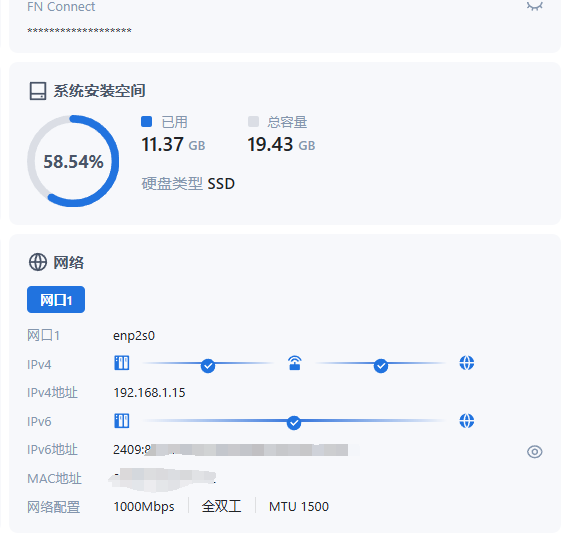
Task: Click the internet globe icon in IPv6 row
Action: [x=467, y=421]
